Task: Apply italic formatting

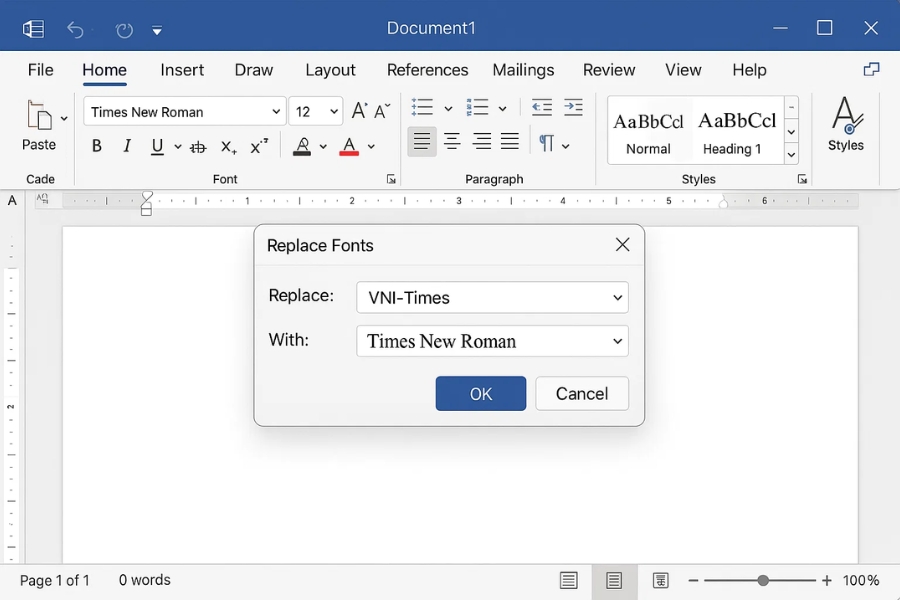Action: (x=126, y=146)
